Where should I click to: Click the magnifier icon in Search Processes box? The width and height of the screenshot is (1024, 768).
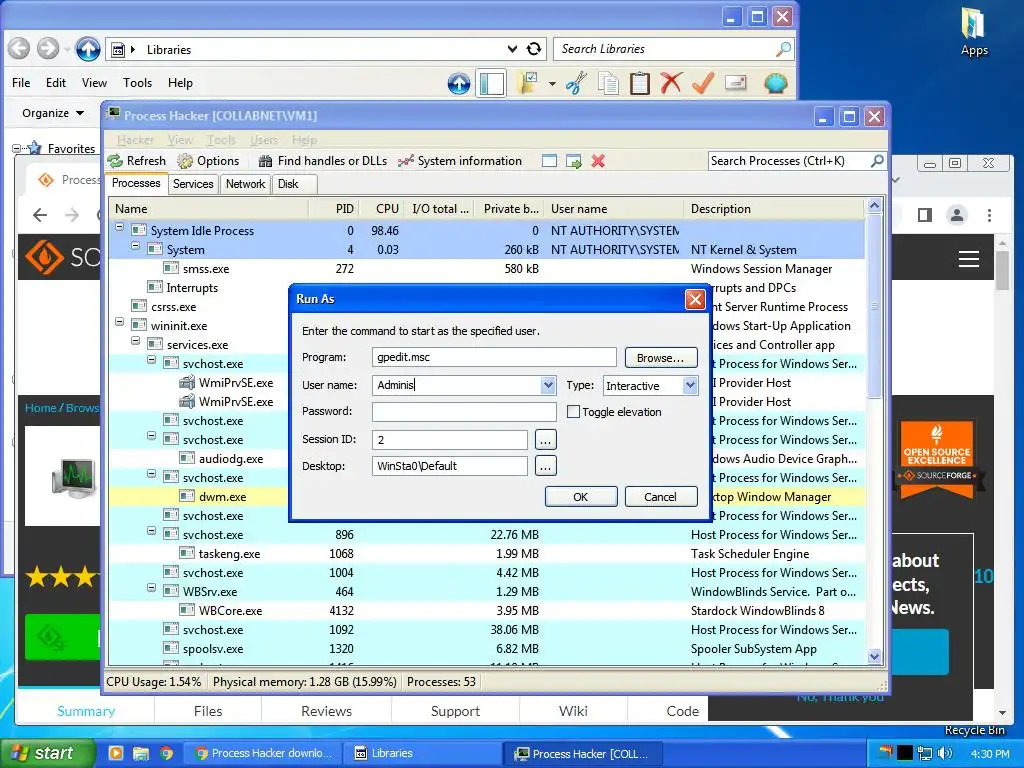[877, 161]
